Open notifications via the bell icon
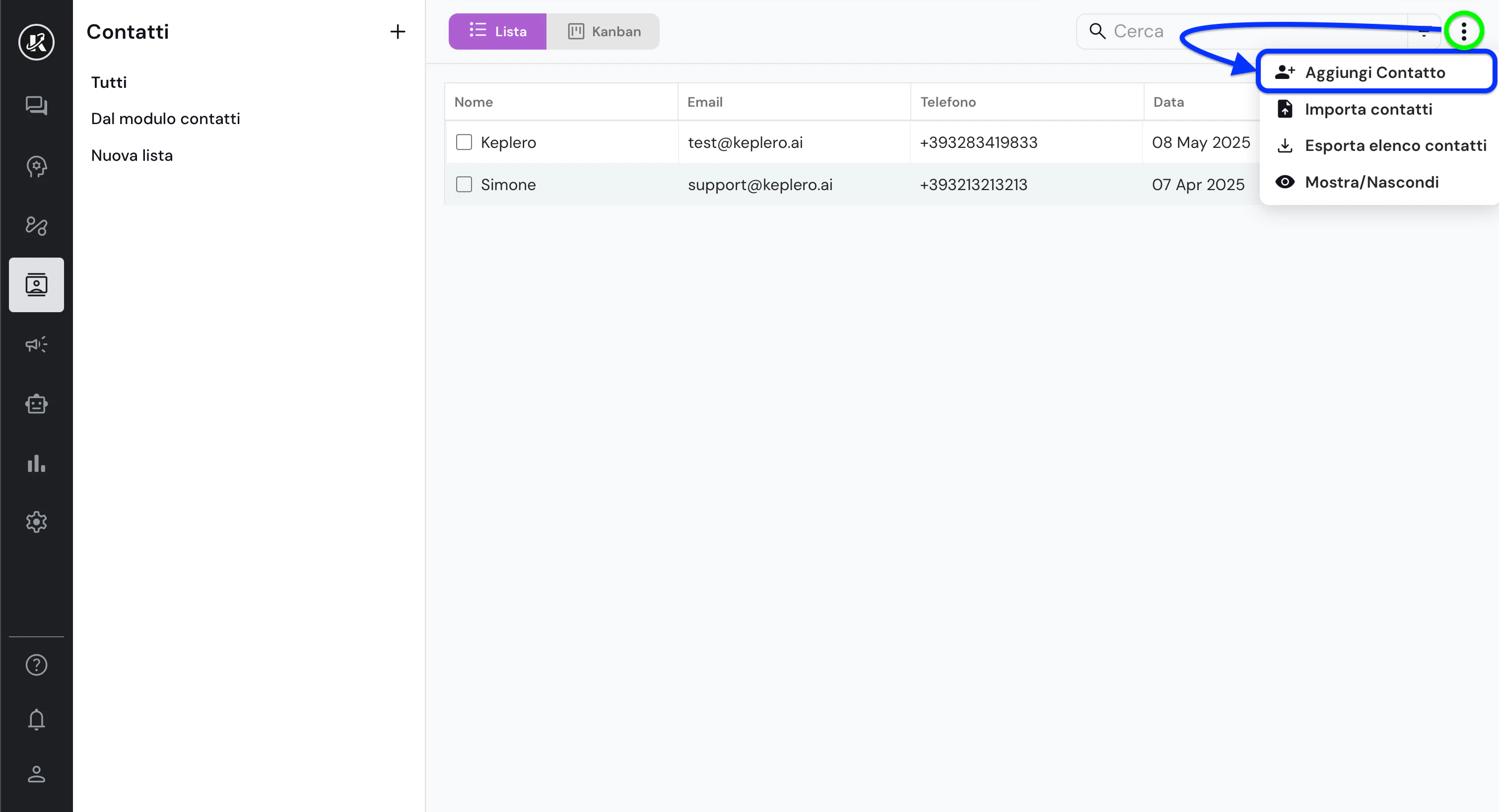The image size is (1499, 812). coord(36,720)
